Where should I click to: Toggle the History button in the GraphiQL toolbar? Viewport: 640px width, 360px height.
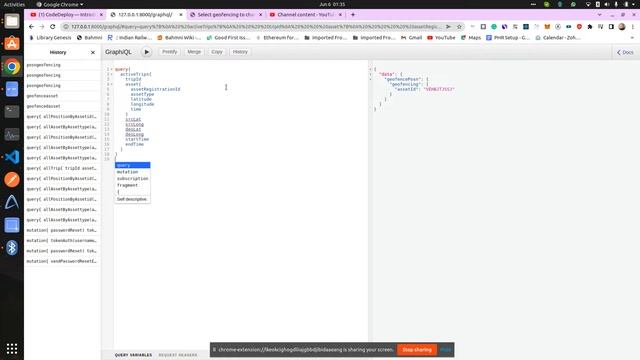240,52
